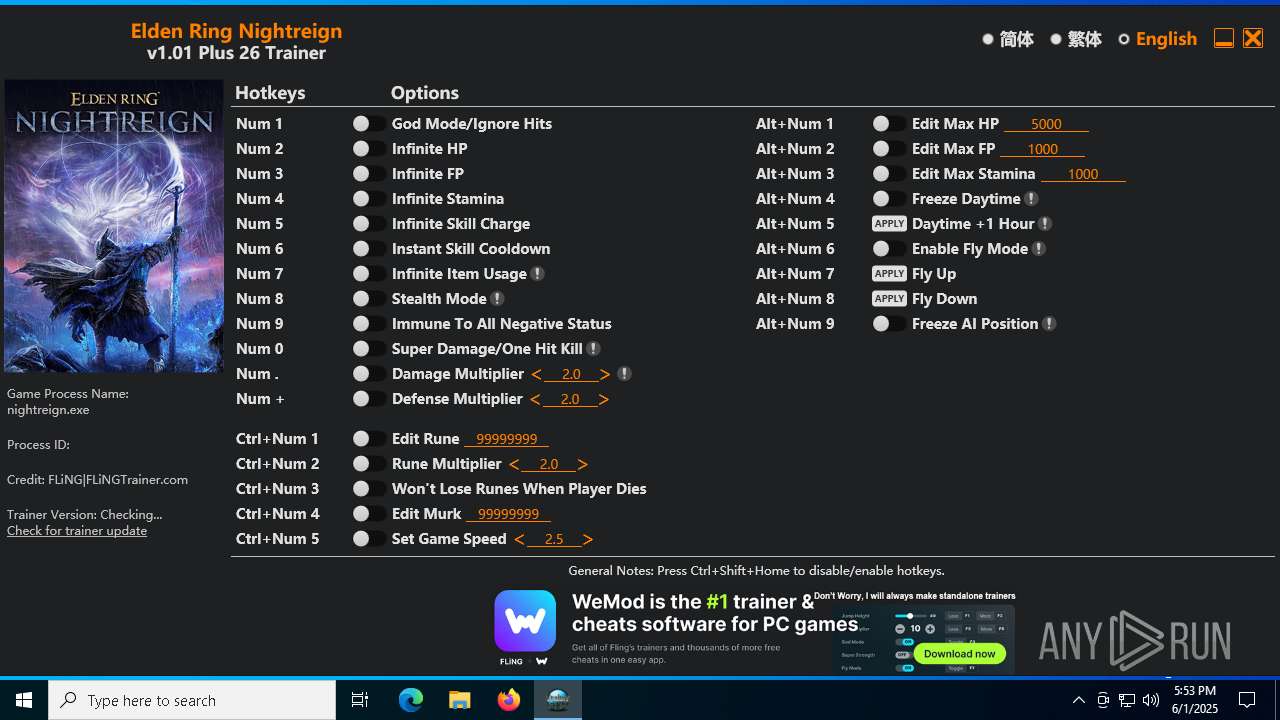Toggle Instant Skill Cooldown
The height and width of the screenshot is (720, 1280).
369,249
